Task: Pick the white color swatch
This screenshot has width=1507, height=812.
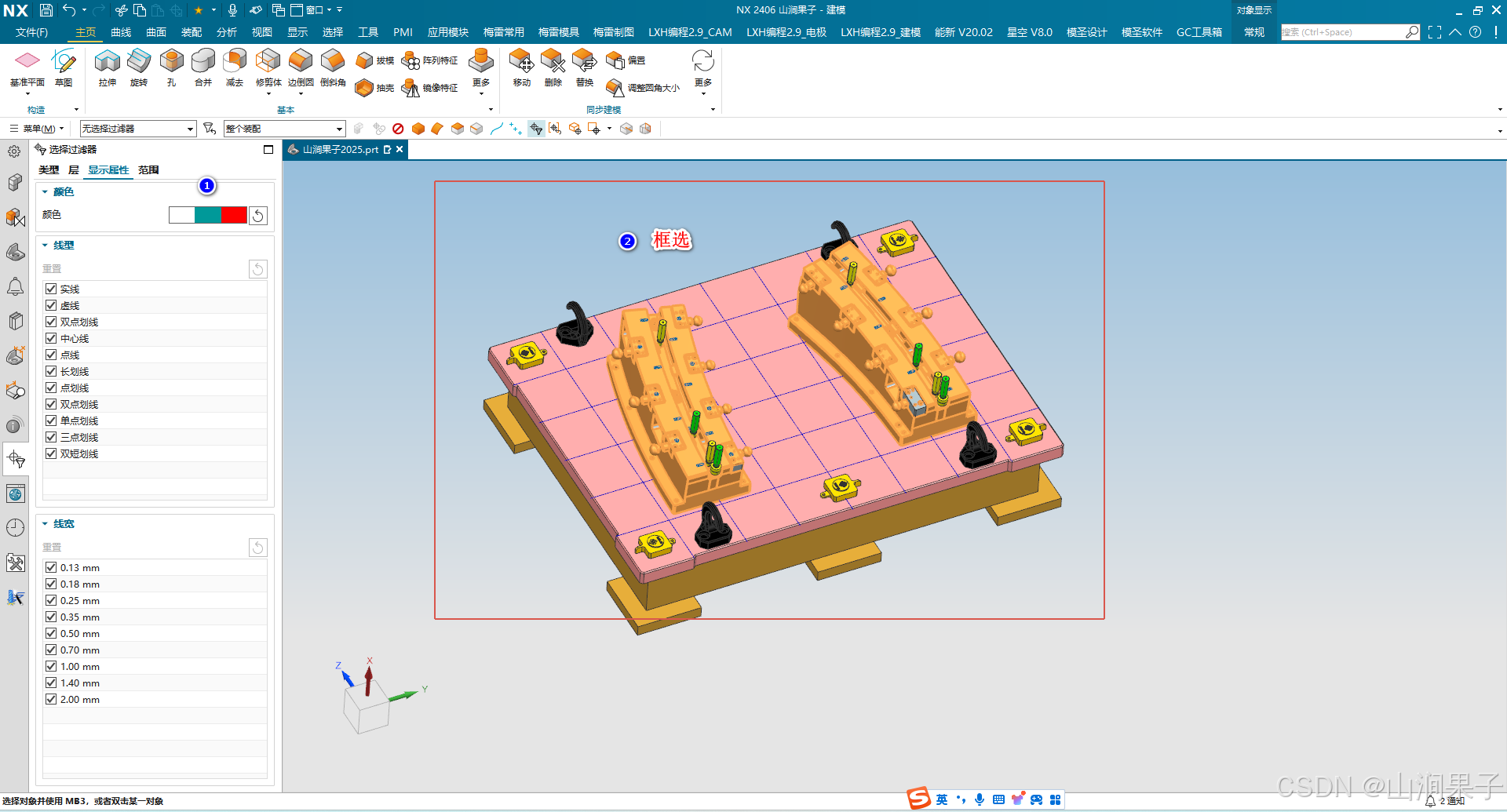Action: point(182,215)
